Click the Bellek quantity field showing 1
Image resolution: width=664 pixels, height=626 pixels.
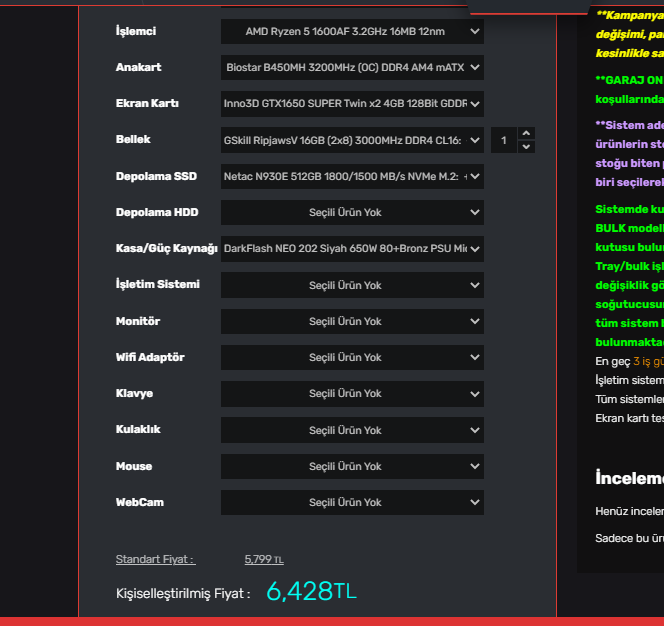[x=504, y=140]
